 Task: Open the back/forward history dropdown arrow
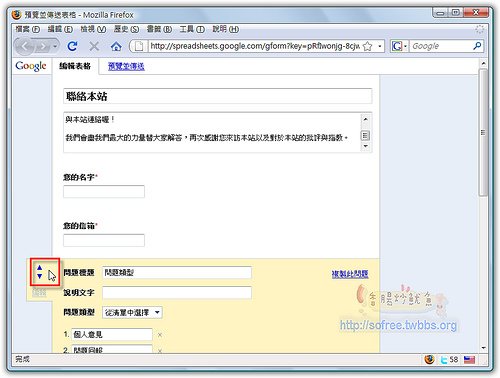[55, 46]
